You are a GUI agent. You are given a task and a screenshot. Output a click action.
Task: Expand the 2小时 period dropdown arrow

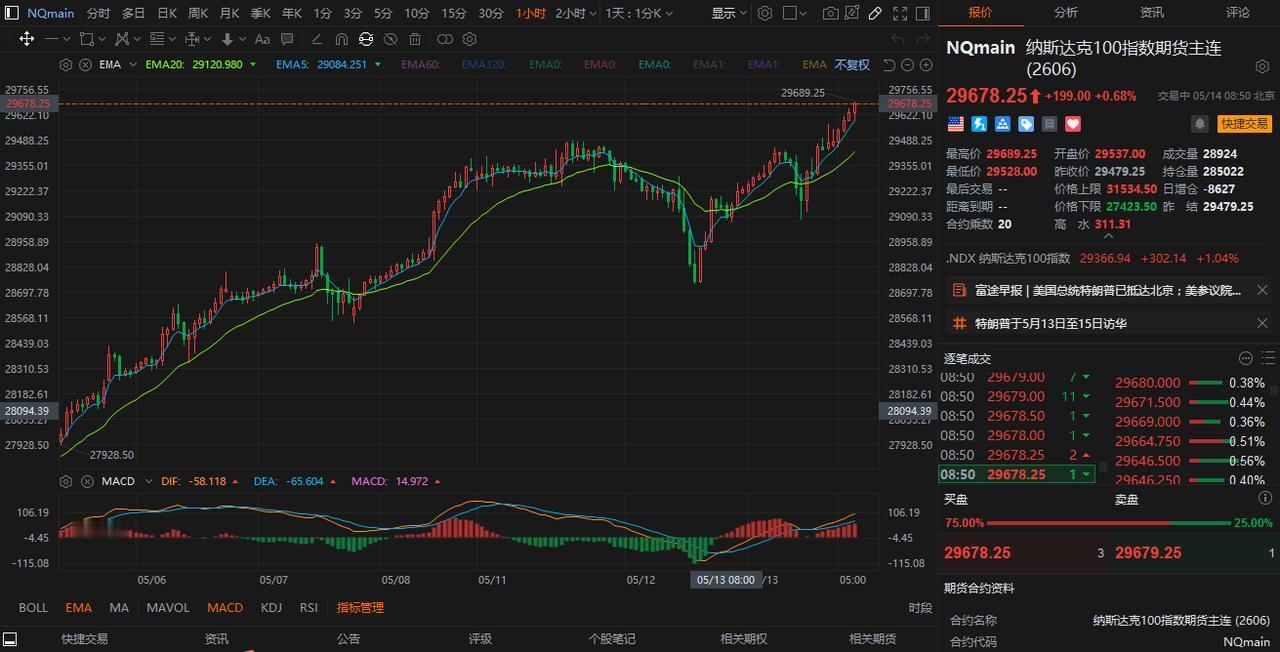coord(594,13)
